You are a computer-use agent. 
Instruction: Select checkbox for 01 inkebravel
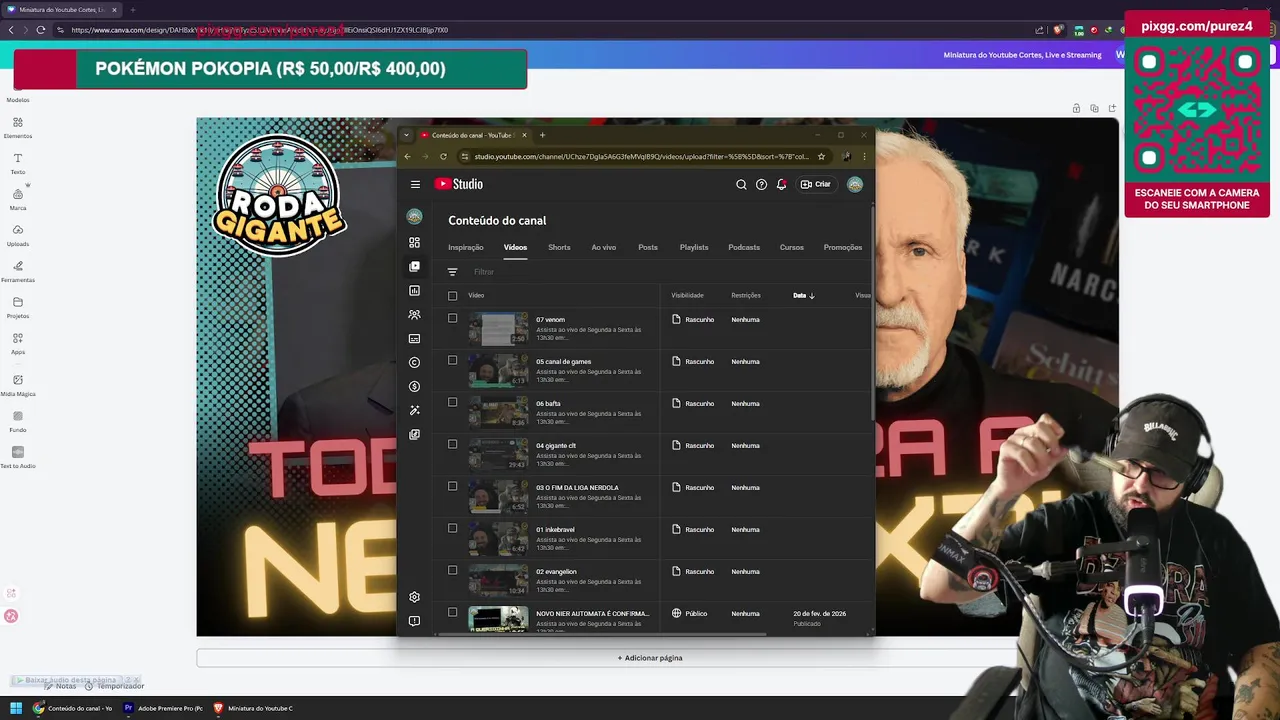click(452, 528)
